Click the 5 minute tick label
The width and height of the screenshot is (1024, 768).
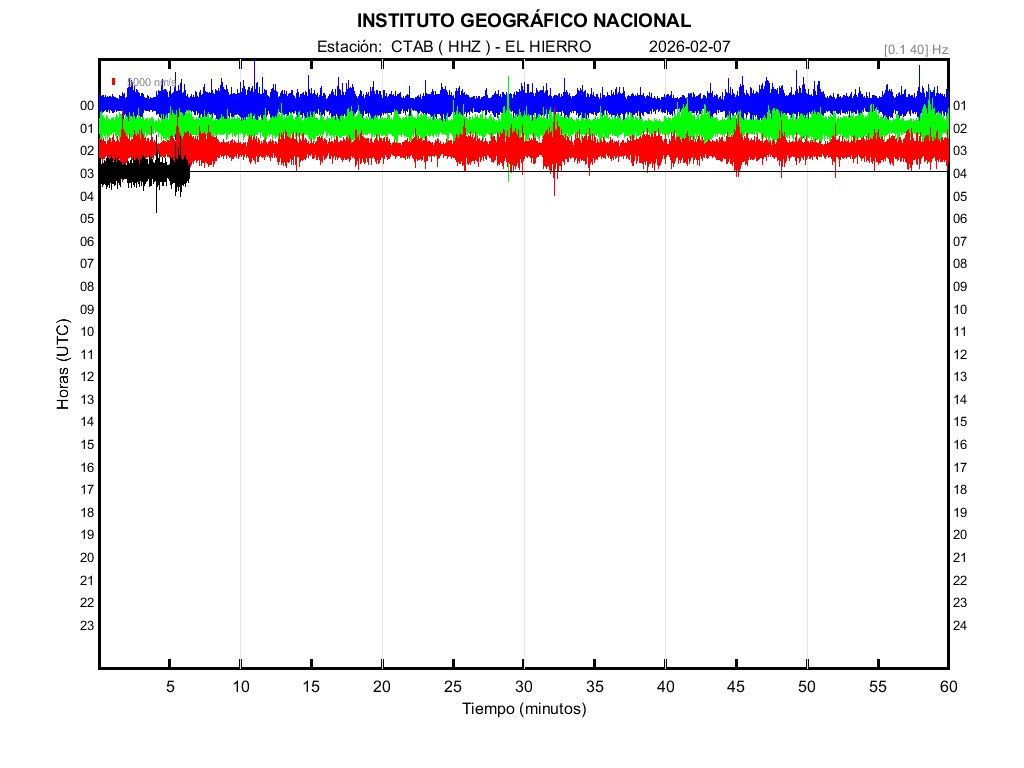[x=170, y=687]
